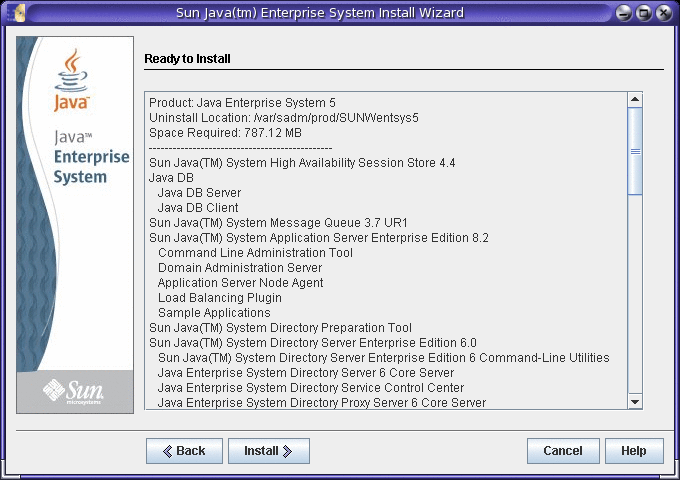
Task: Click the window menu icon in title bar
Action: pyautogui.click(x=18, y=13)
